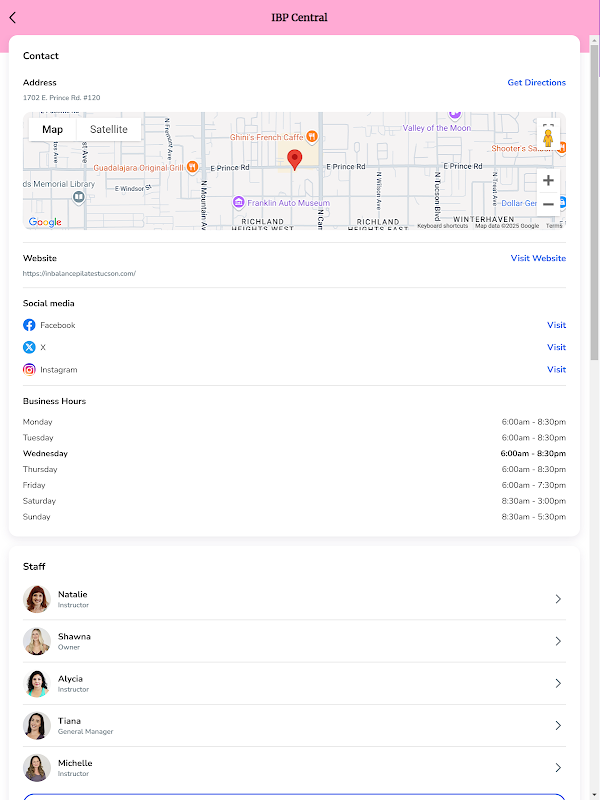The width and height of the screenshot is (600, 800).
Task: Click Get Directions link
Action: [x=536, y=83]
